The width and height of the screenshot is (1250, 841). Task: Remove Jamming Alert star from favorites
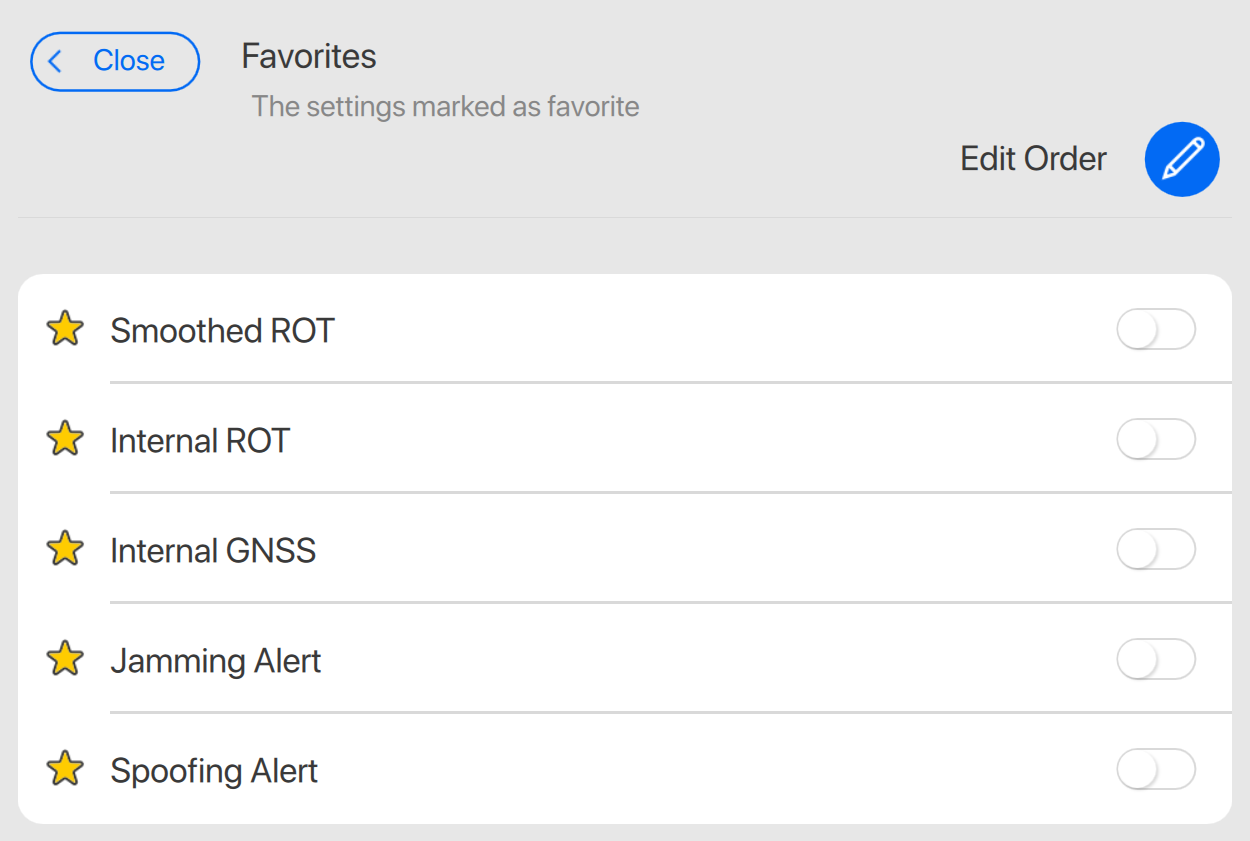tap(65, 659)
